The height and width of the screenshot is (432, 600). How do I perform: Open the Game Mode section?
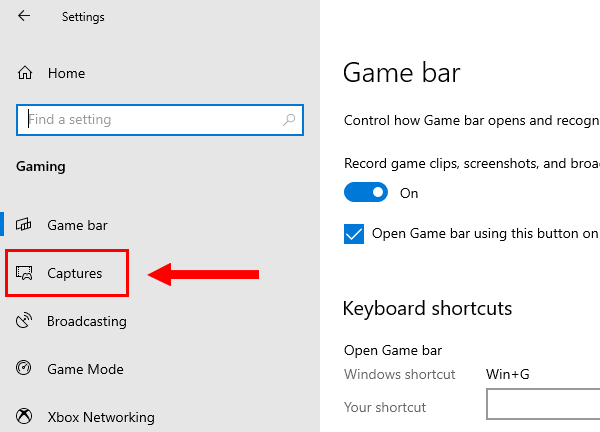point(85,369)
